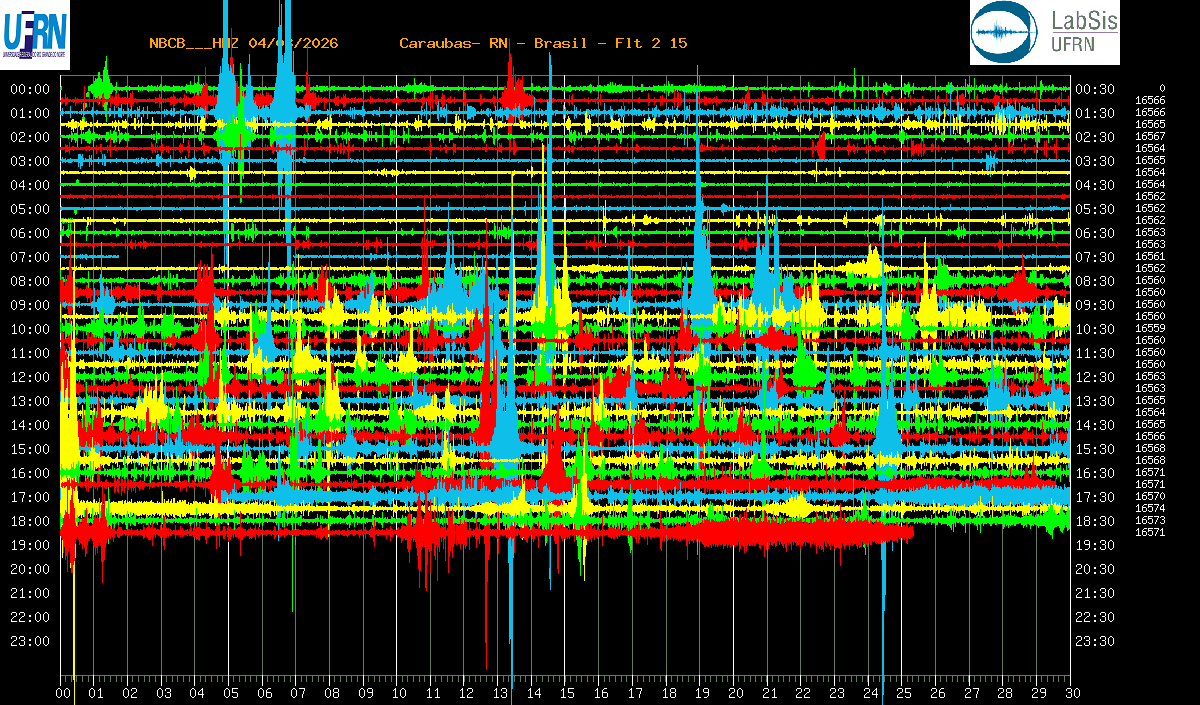Select minute mark 15 on the bottom axis

567,693
